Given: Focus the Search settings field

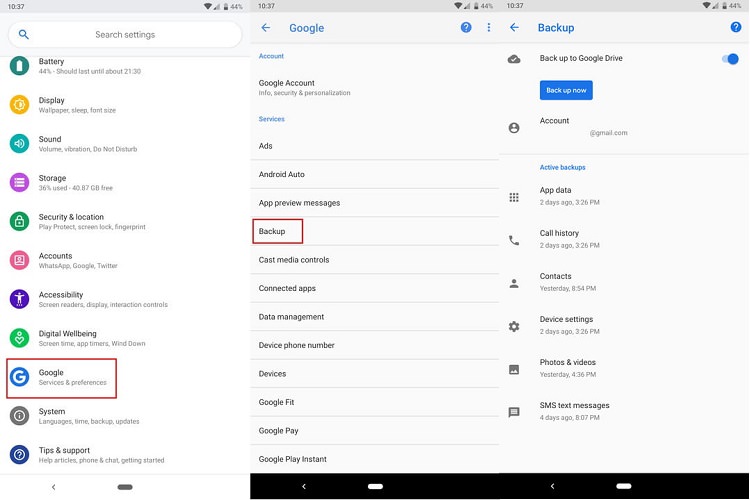Looking at the screenshot, I should coord(125,34).
